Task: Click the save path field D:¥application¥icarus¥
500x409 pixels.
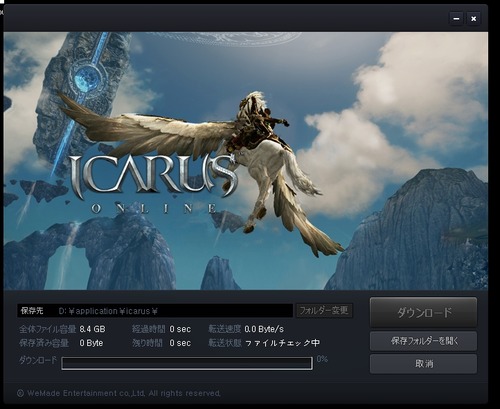Action: (155, 311)
